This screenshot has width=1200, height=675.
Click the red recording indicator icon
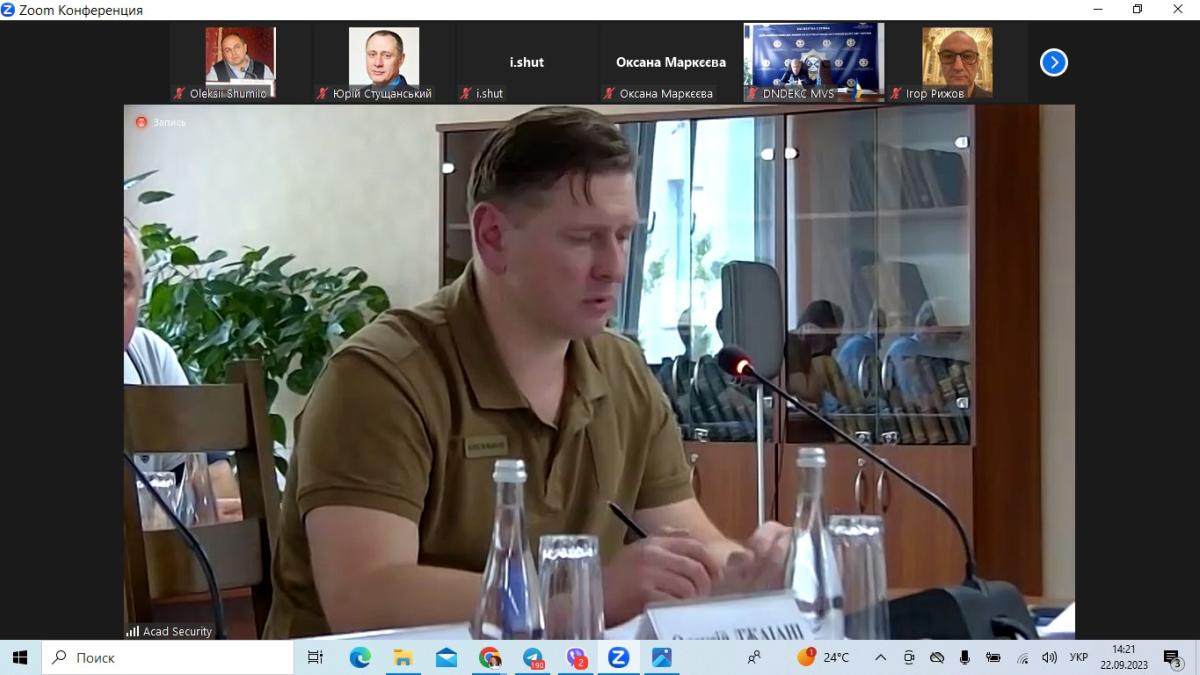(x=141, y=122)
